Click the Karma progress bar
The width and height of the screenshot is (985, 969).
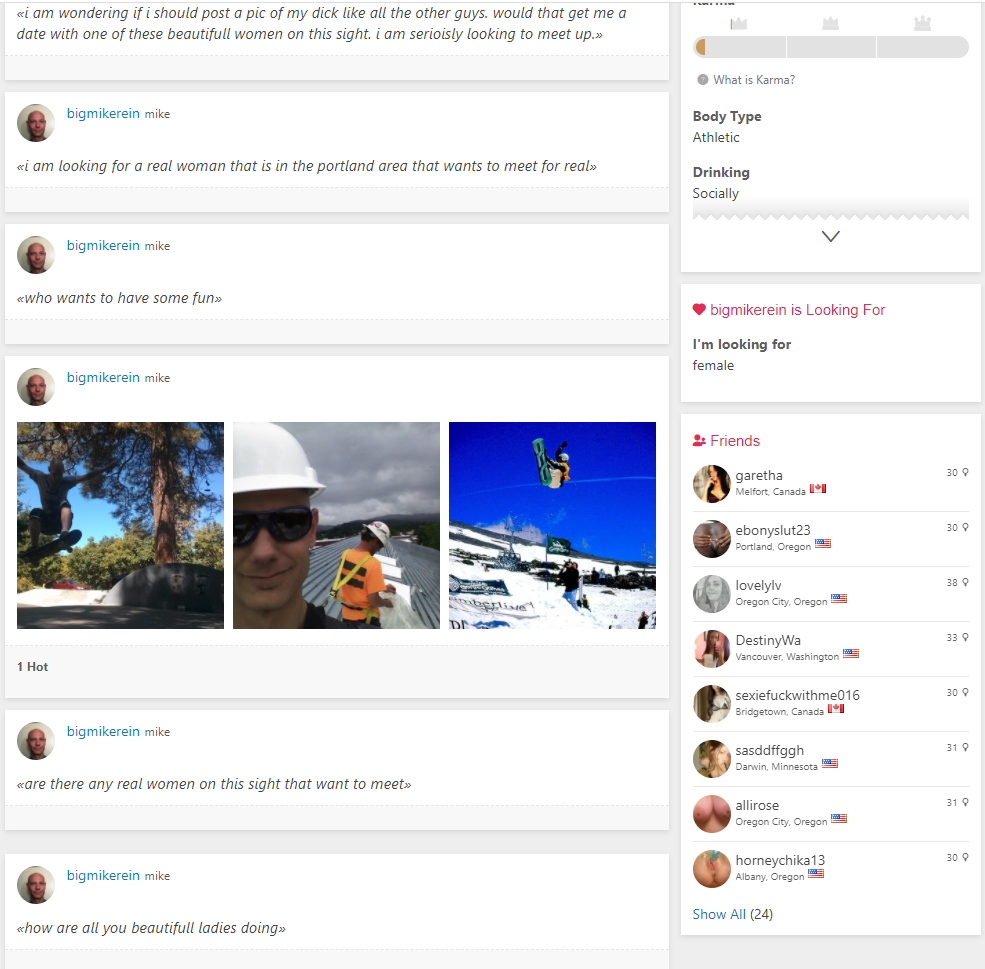pyautogui.click(x=830, y=47)
